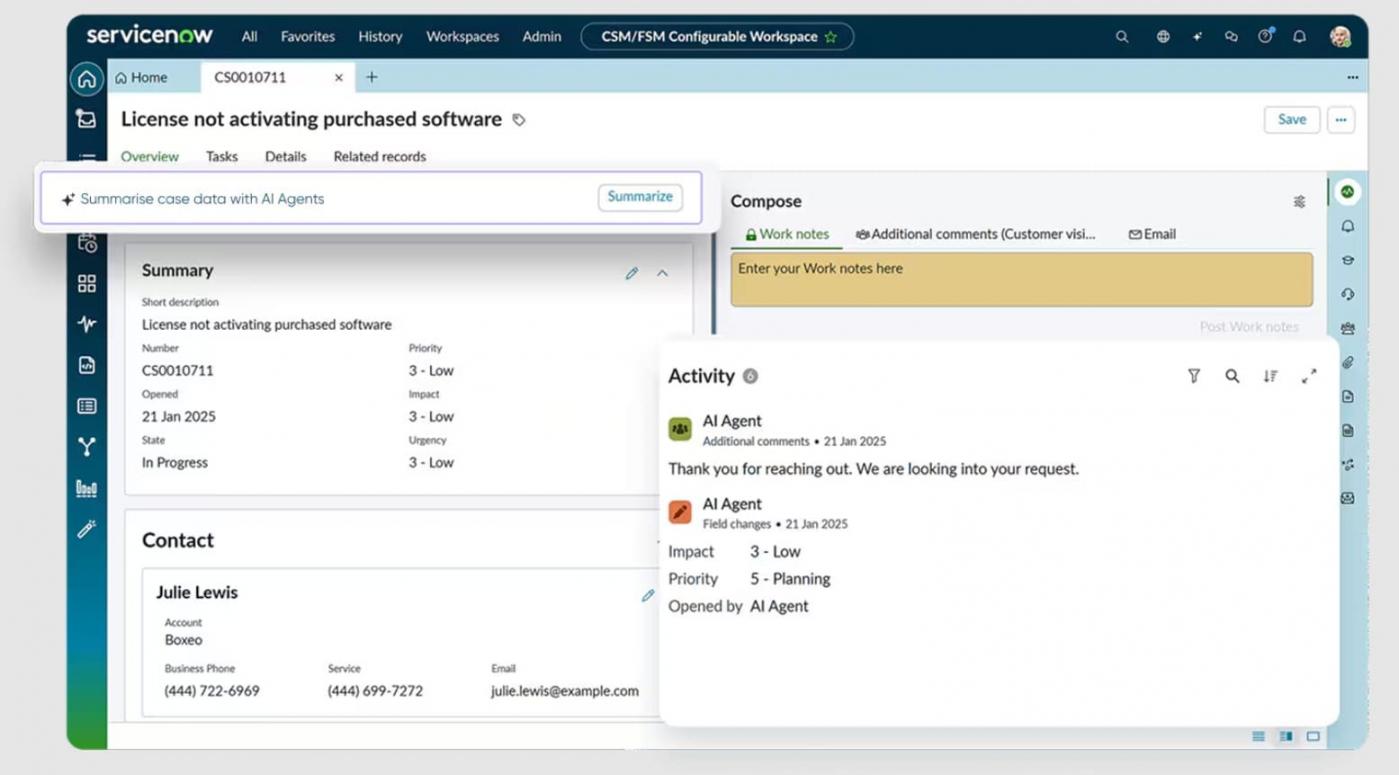
Task: Edit the Summary section with pencil icon
Action: pyautogui.click(x=632, y=273)
